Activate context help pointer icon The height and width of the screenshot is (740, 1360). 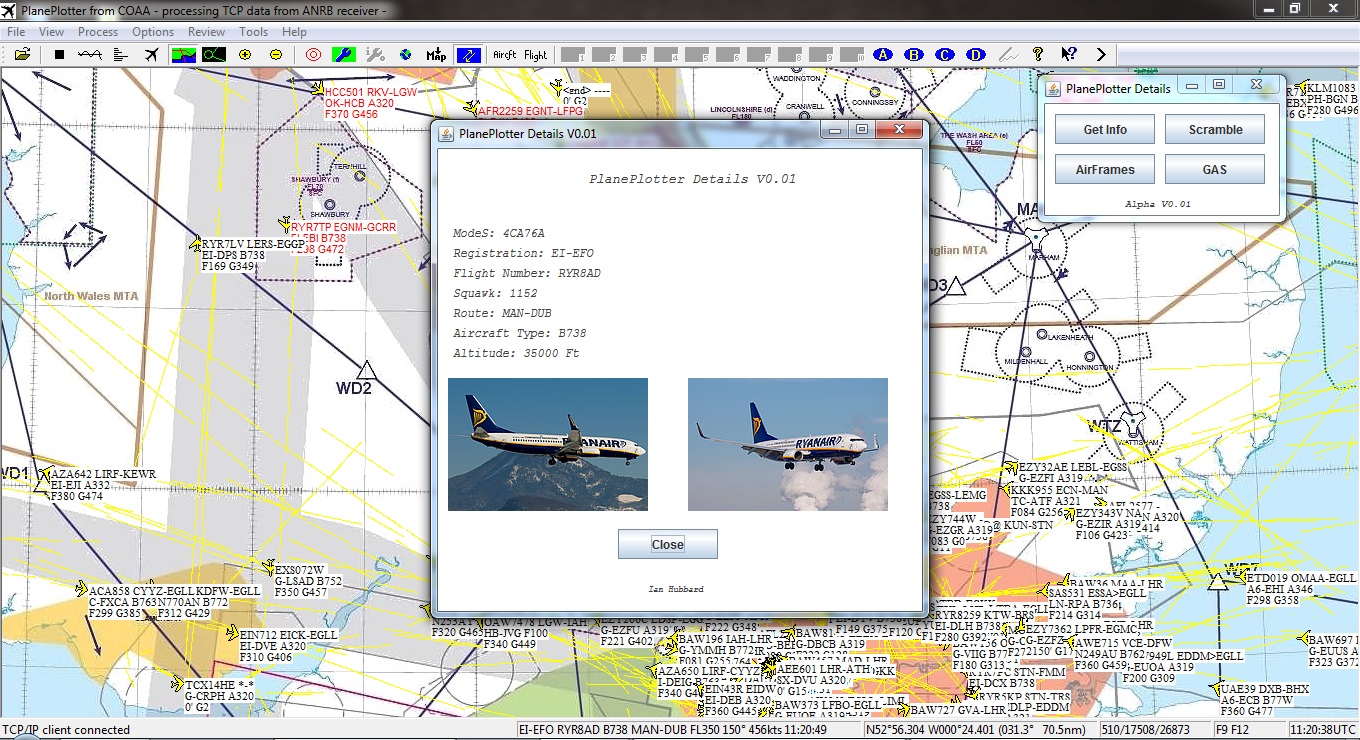[1069, 55]
